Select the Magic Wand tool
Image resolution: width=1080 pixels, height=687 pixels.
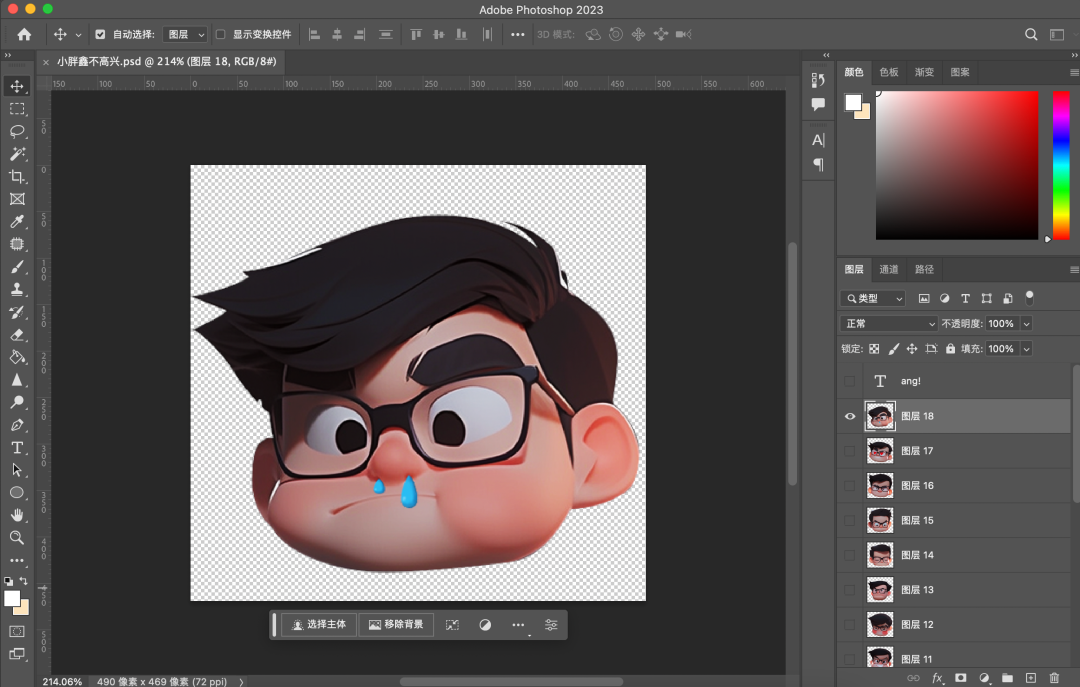(x=17, y=154)
